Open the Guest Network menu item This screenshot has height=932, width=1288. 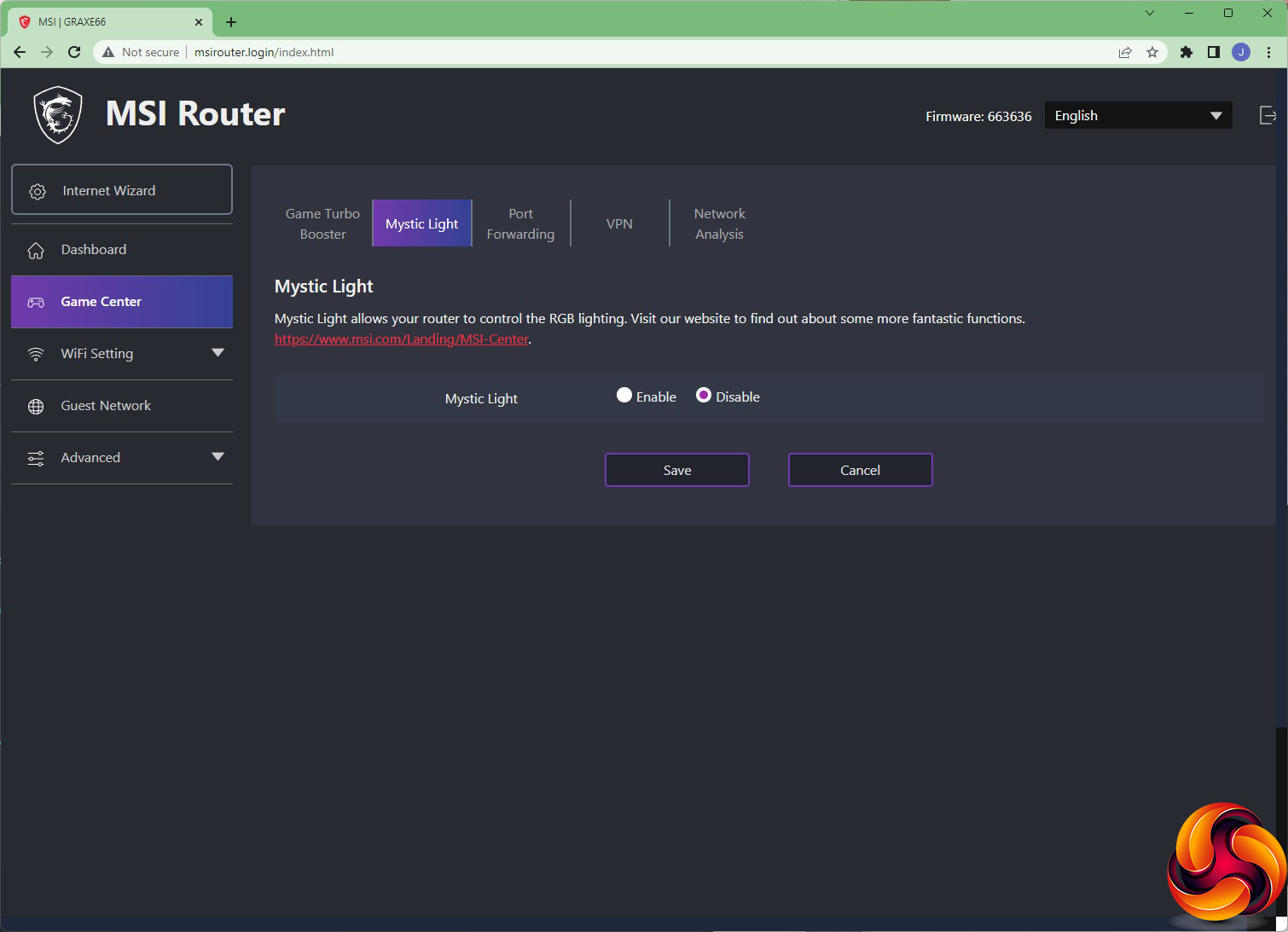(x=122, y=406)
